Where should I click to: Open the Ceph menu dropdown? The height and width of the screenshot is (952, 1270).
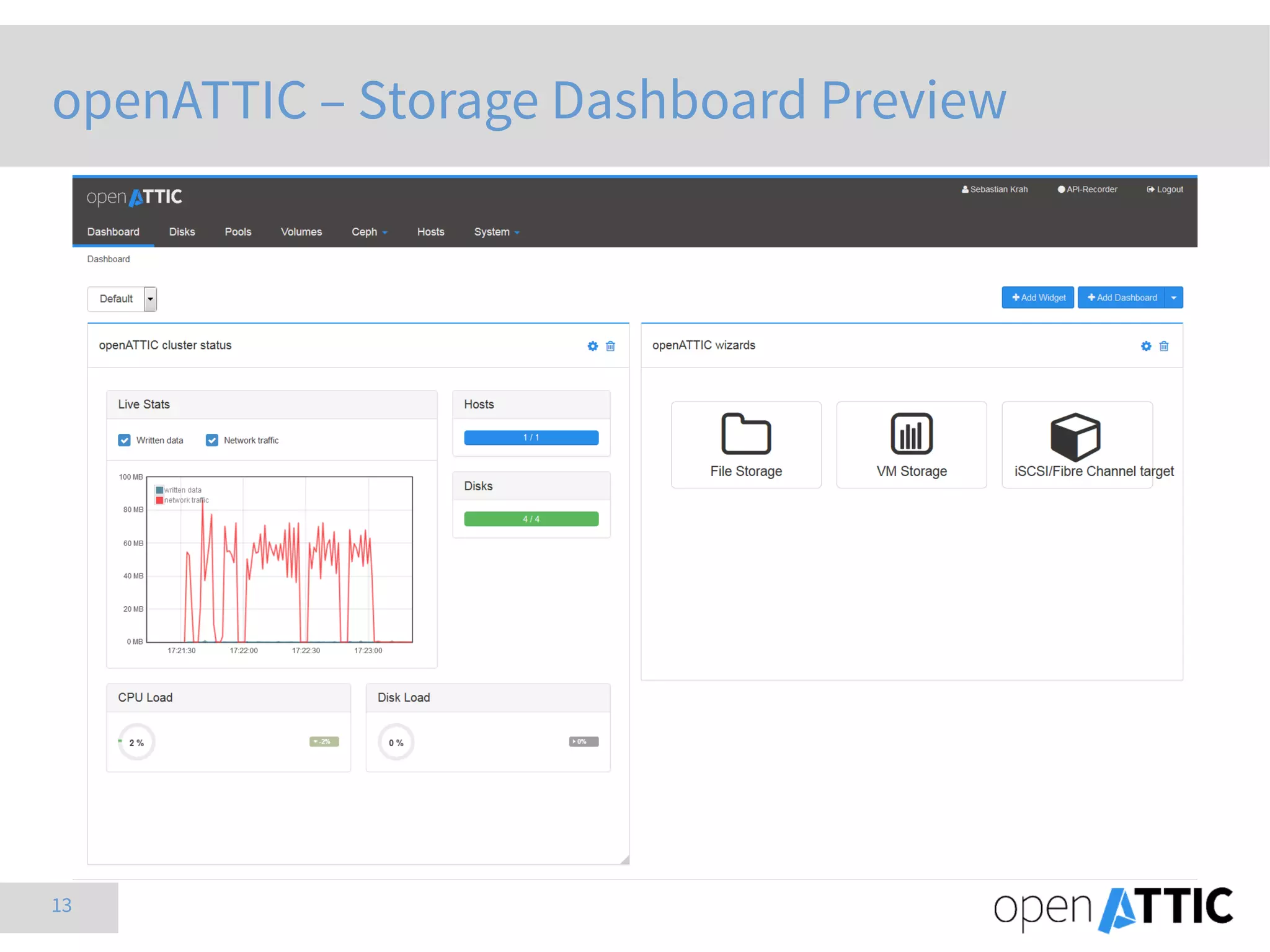(369, 232)
